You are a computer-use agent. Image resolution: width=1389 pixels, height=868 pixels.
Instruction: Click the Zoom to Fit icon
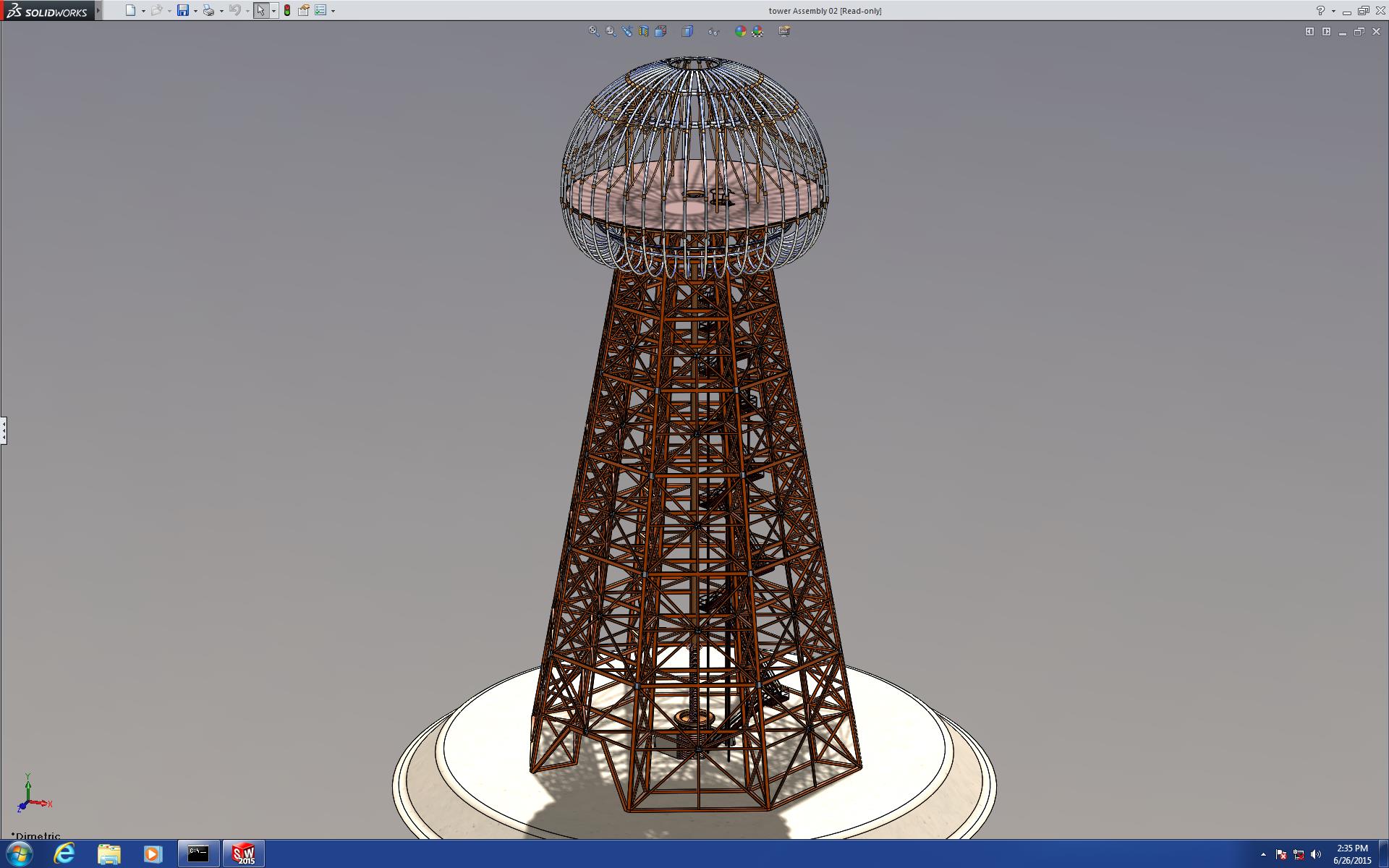(594, 31)
